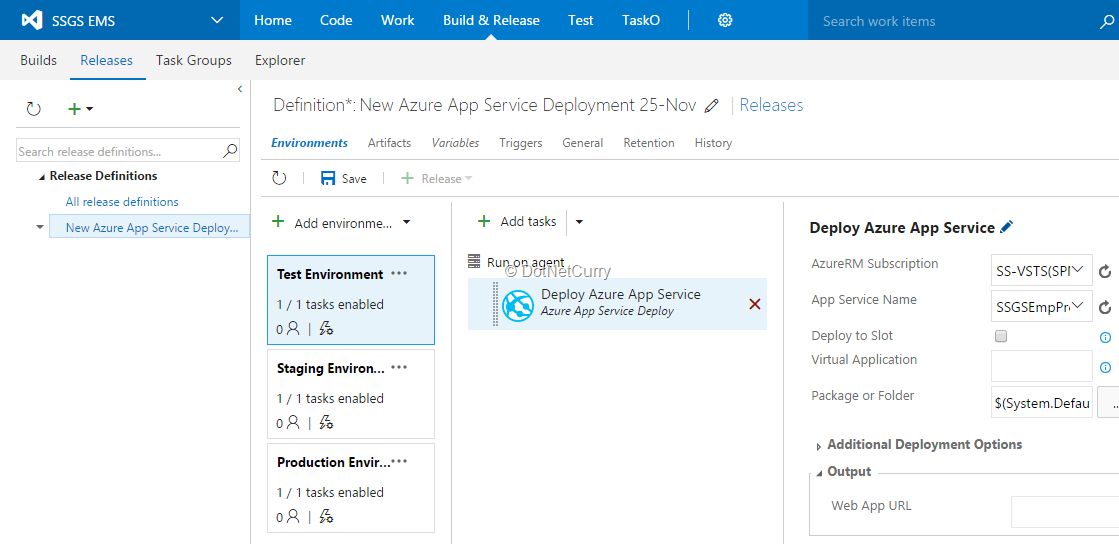Open the Add tasks dropdown arrow
1119x544 pixels.
pos(579,222)
